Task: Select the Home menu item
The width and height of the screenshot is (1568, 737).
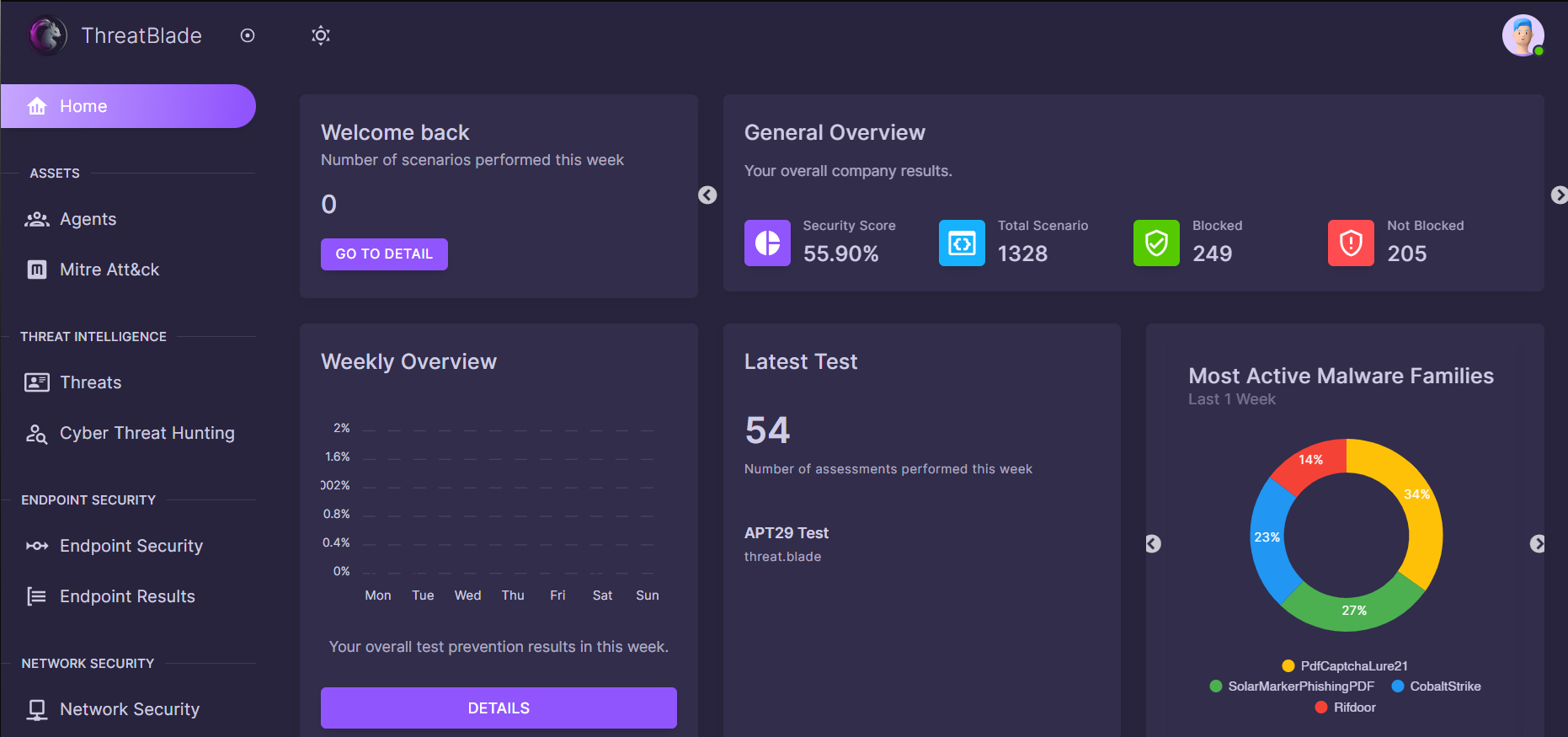Action: (128, 106)
